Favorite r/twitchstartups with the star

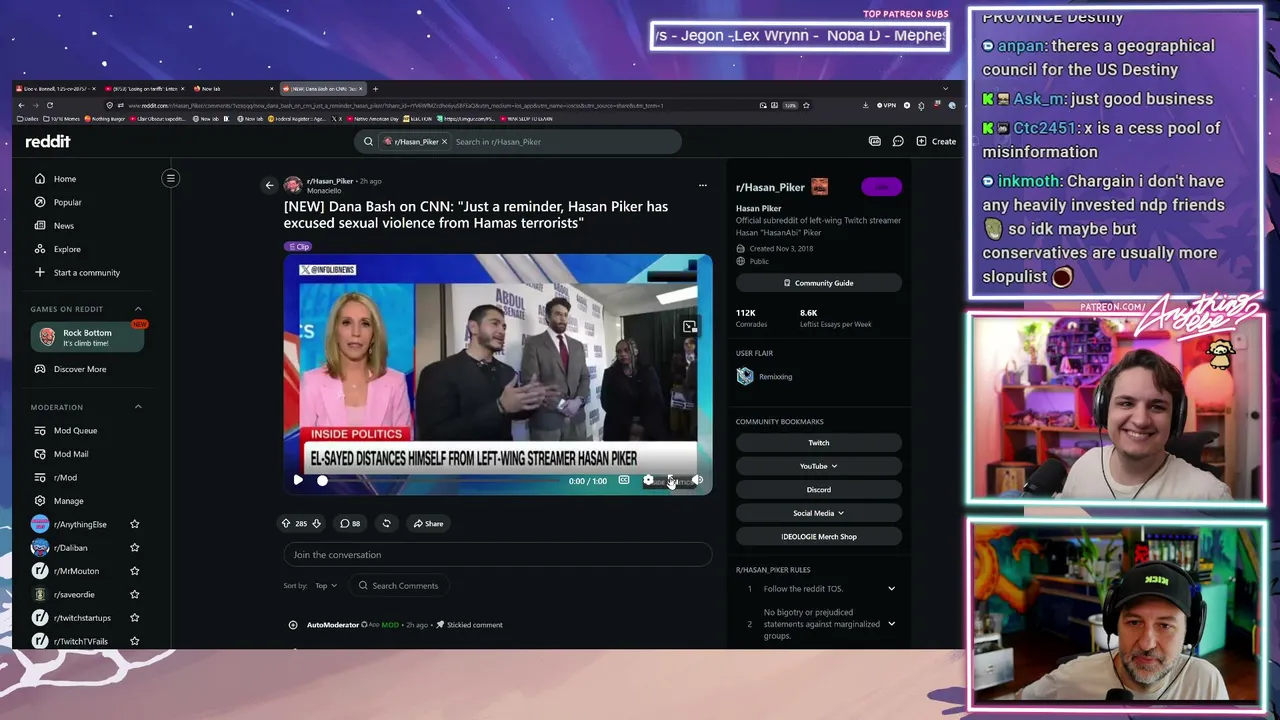pos(135,618)
